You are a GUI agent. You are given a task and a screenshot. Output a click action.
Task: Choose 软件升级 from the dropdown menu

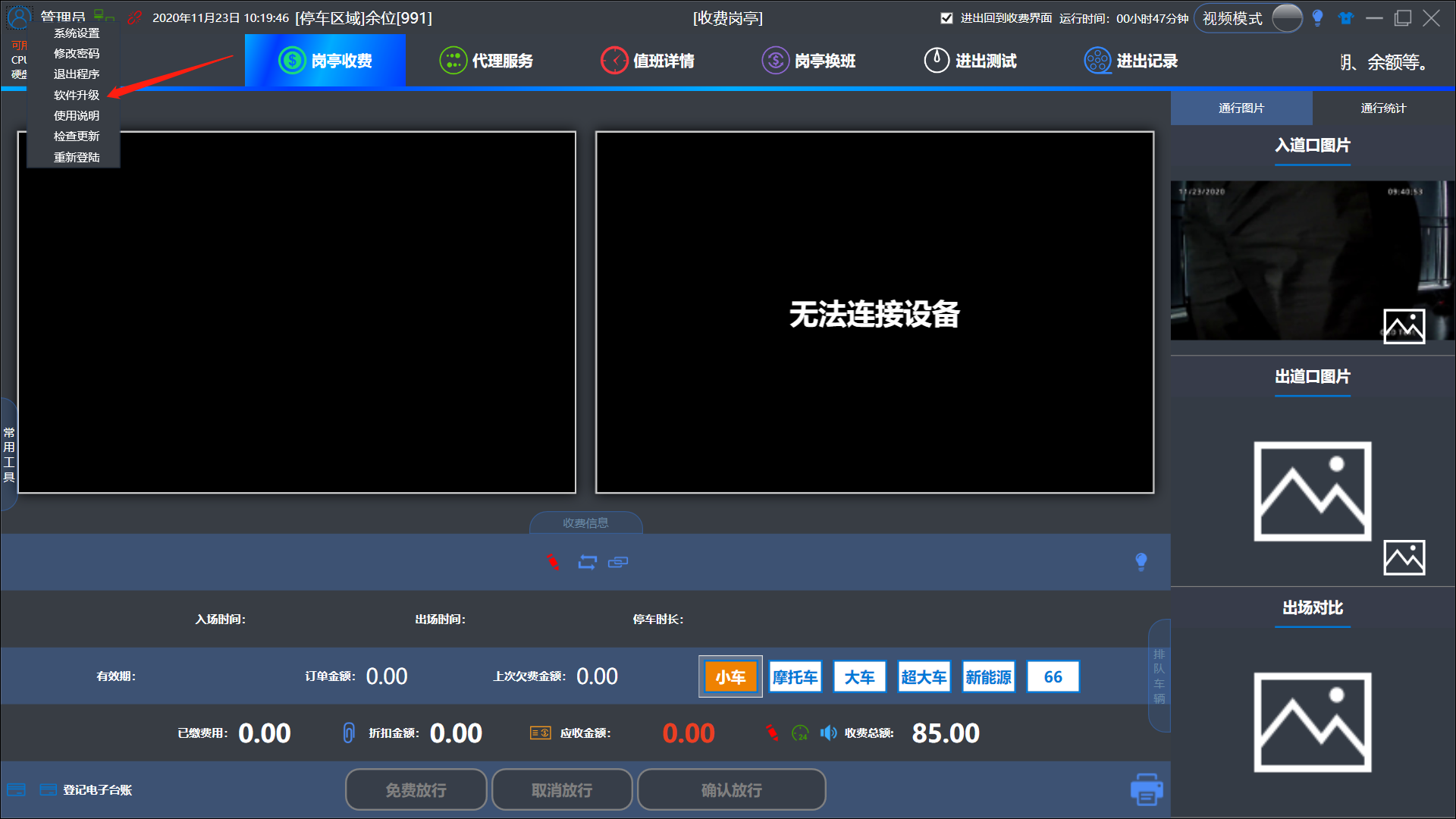[76, 96]
